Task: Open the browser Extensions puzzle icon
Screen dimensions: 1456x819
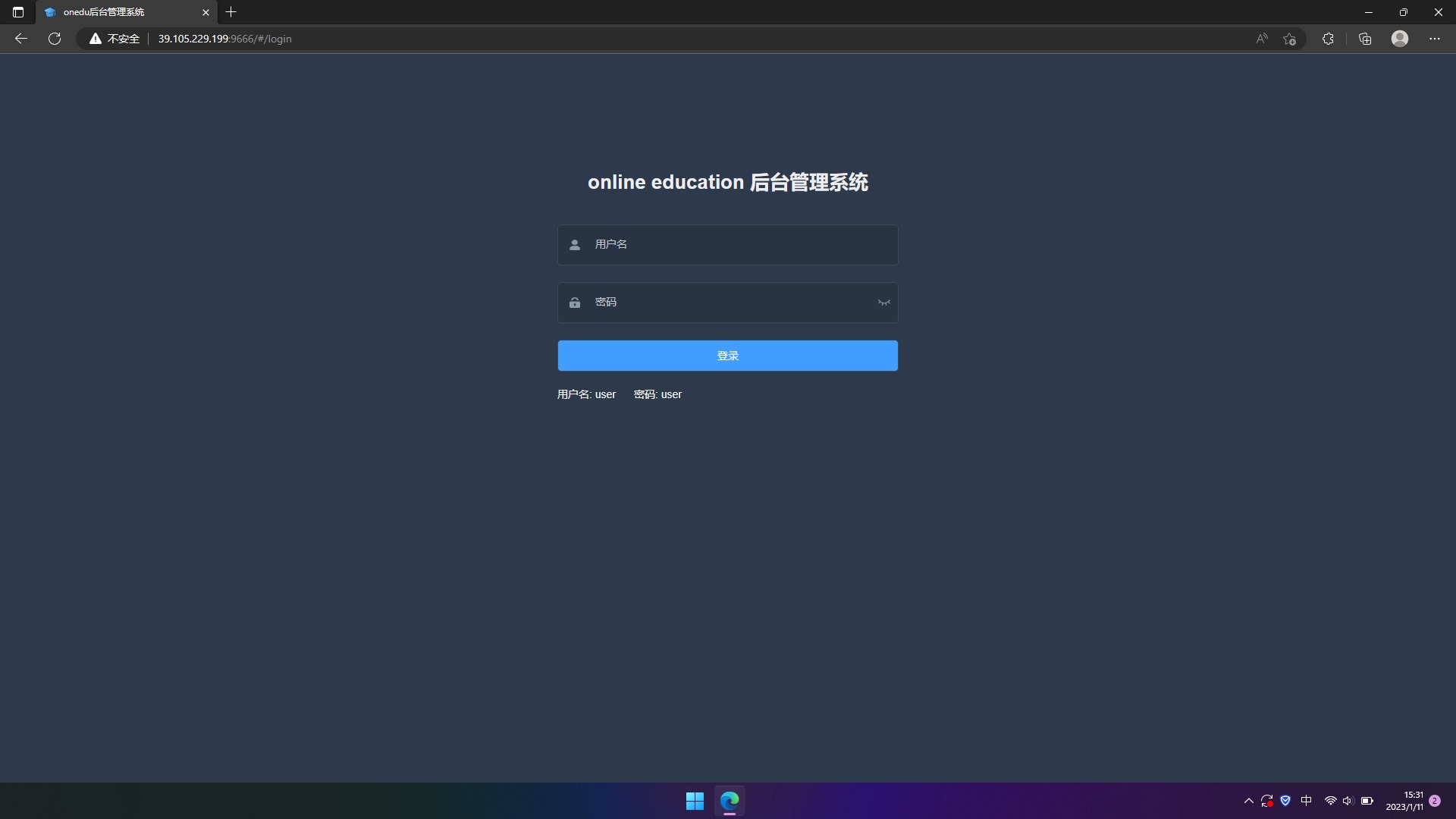Action: [1328, 39]
